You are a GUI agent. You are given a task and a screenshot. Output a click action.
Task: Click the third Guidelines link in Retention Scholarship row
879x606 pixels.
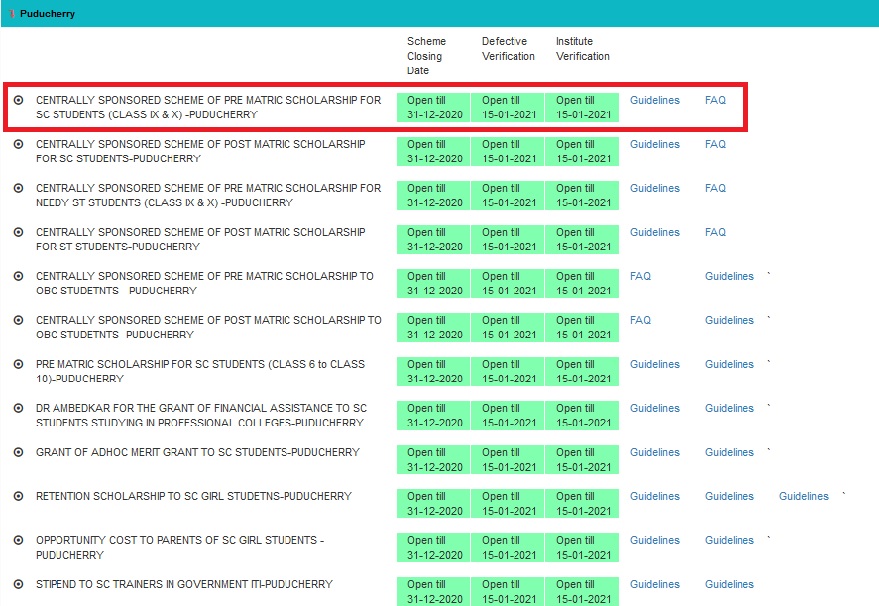803,496
